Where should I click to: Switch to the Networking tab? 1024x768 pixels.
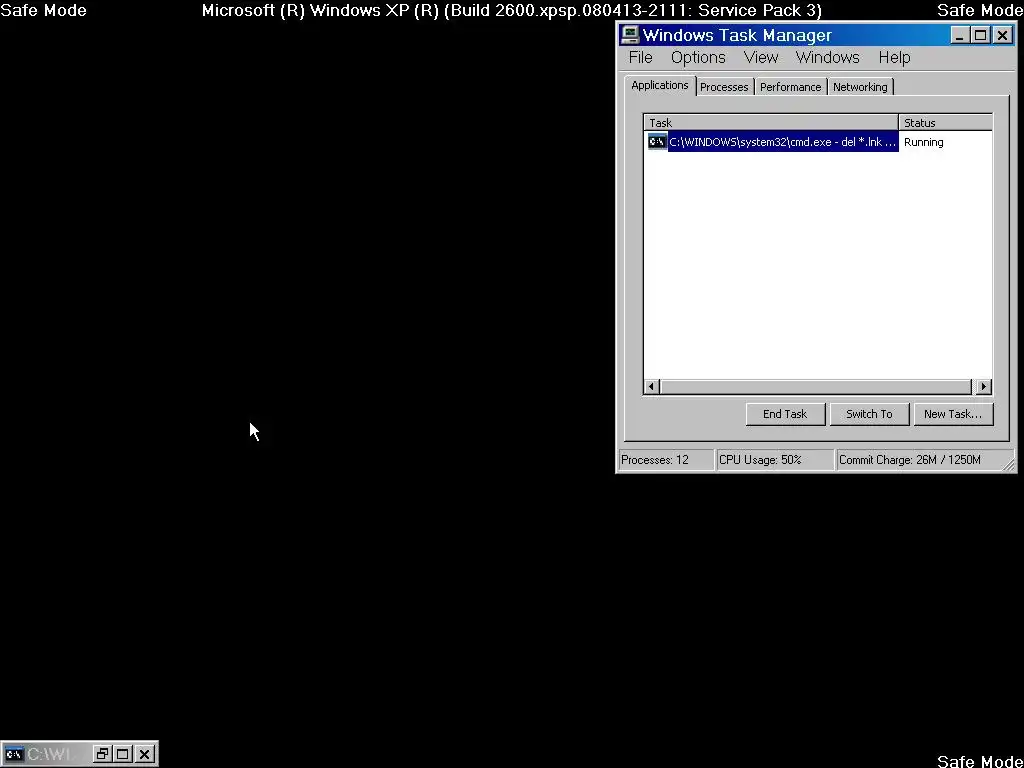pos(860,87)
